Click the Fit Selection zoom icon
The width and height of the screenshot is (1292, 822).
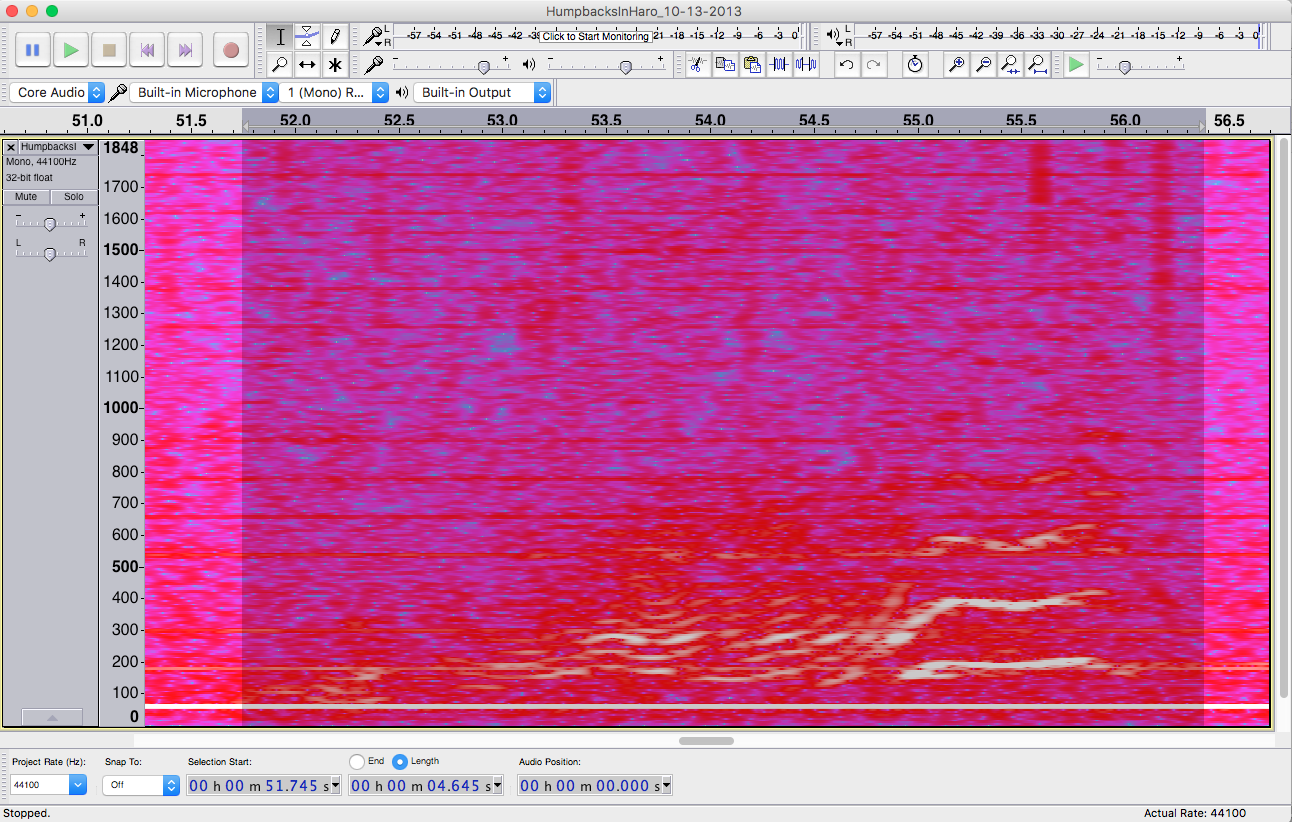coord(1010,65)
